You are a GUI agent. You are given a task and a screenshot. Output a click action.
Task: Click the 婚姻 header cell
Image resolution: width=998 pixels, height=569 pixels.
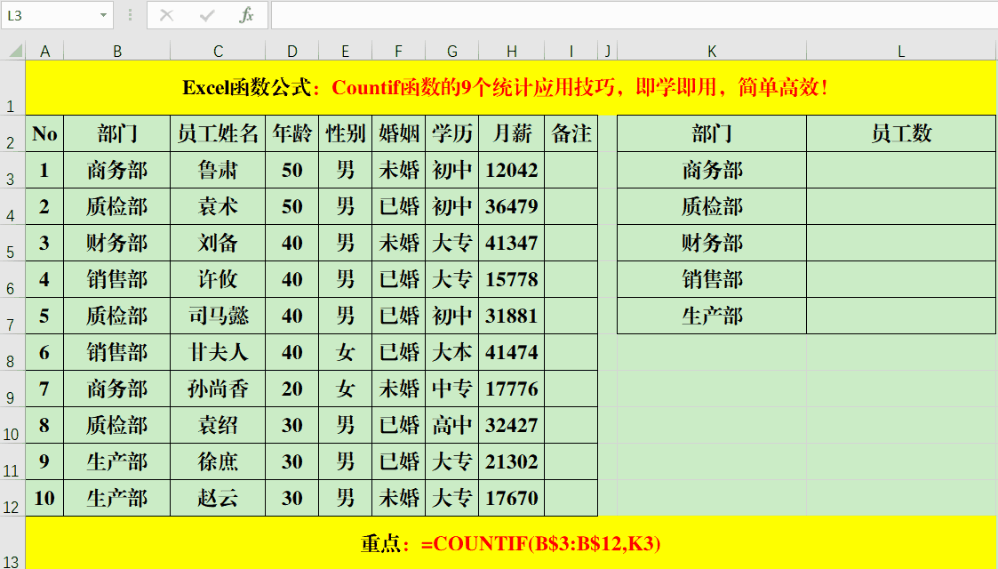click(398, 134)
